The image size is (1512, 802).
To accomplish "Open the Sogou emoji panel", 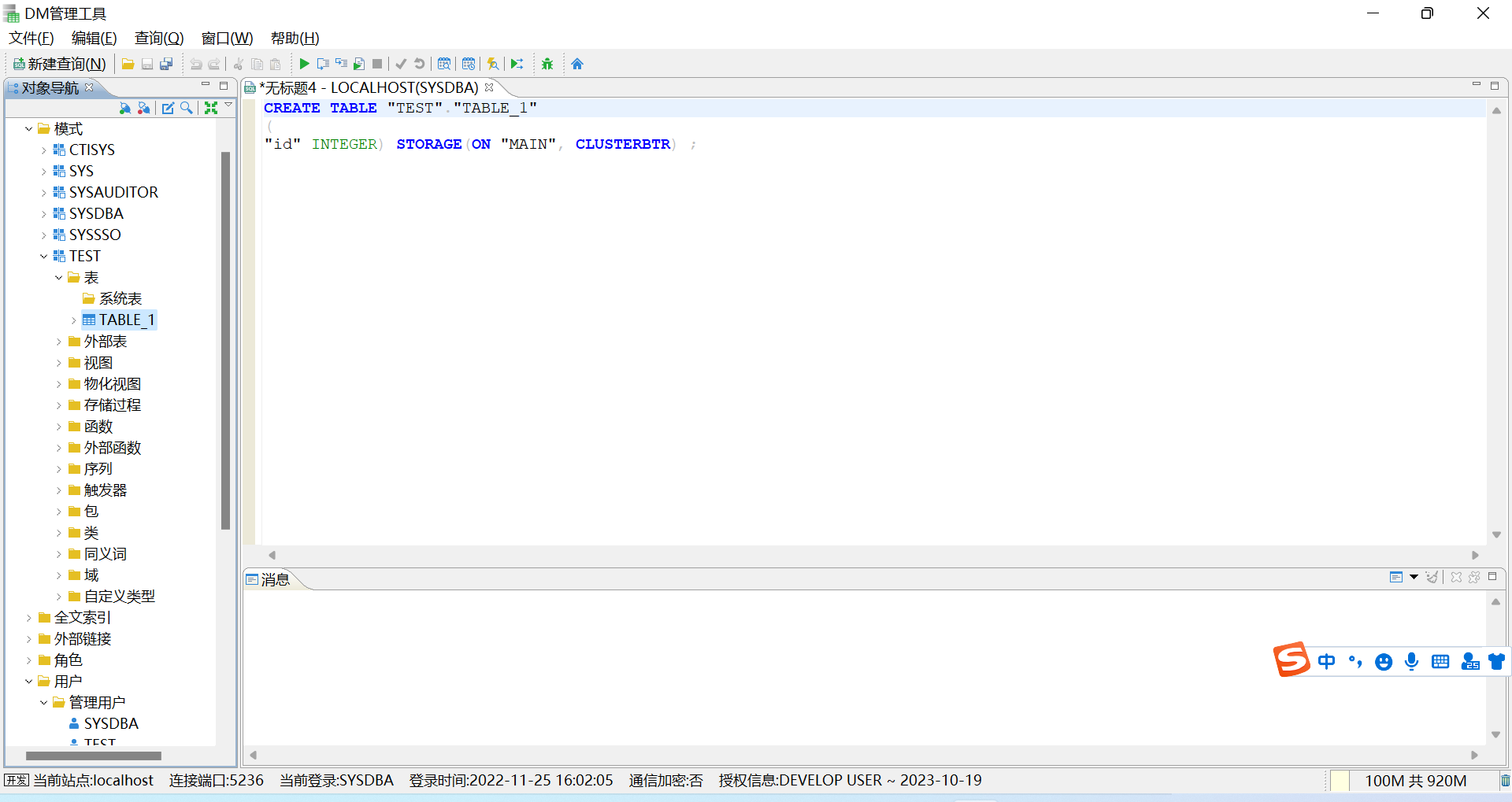I will click(x=1384, y=662).
